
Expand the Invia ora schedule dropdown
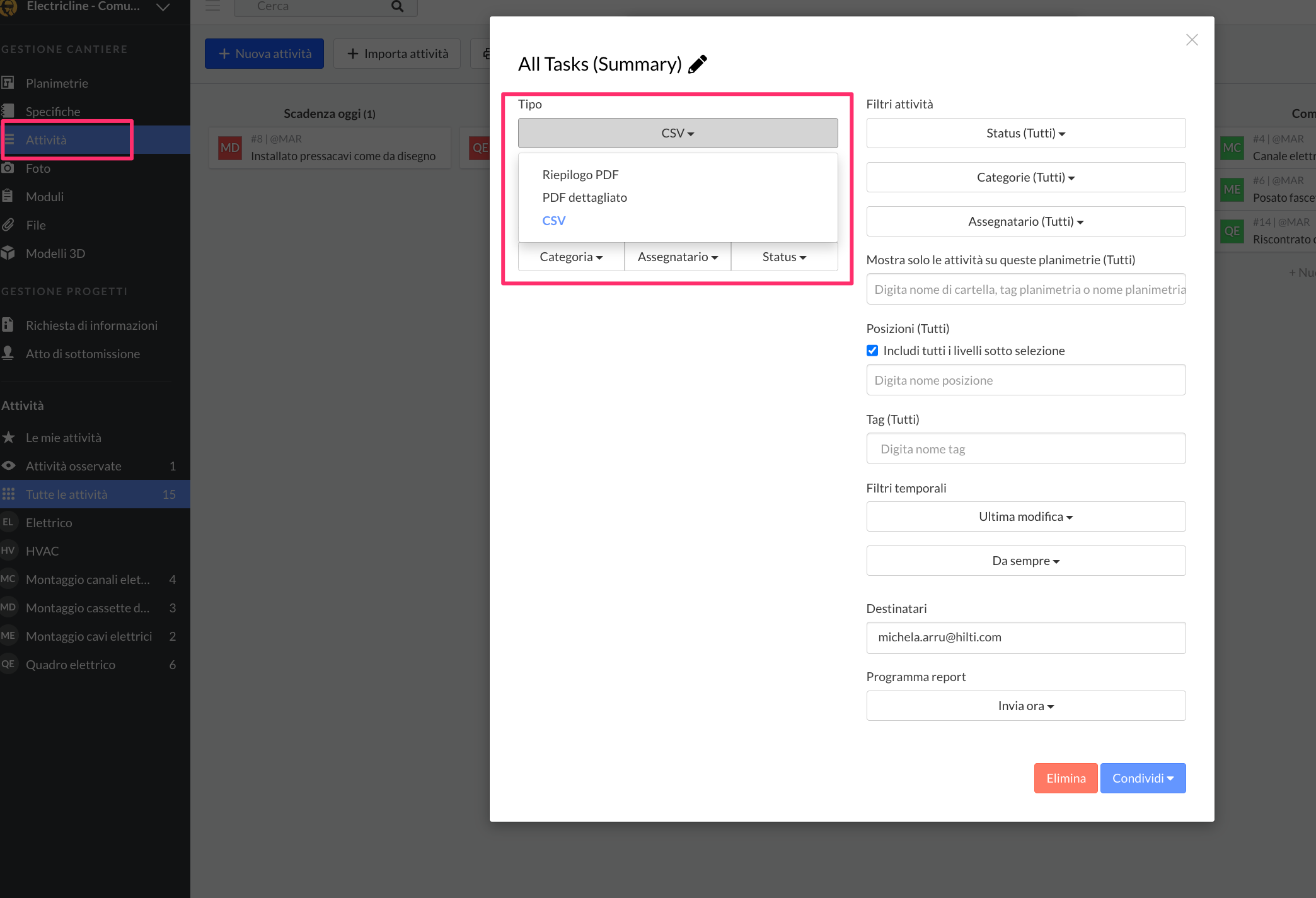pyautogui.click(x=1025, y=706)
